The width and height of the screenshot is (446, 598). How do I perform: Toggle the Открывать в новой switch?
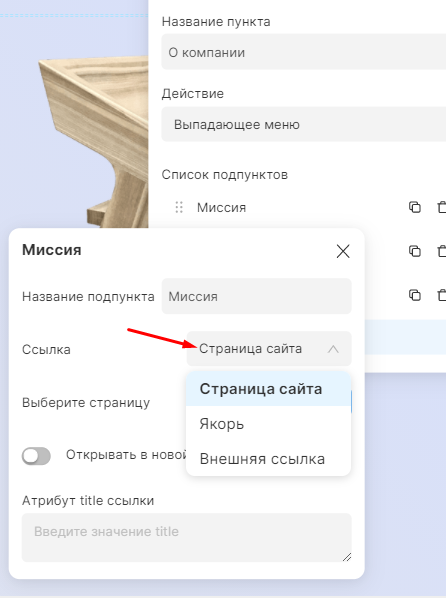36,456
